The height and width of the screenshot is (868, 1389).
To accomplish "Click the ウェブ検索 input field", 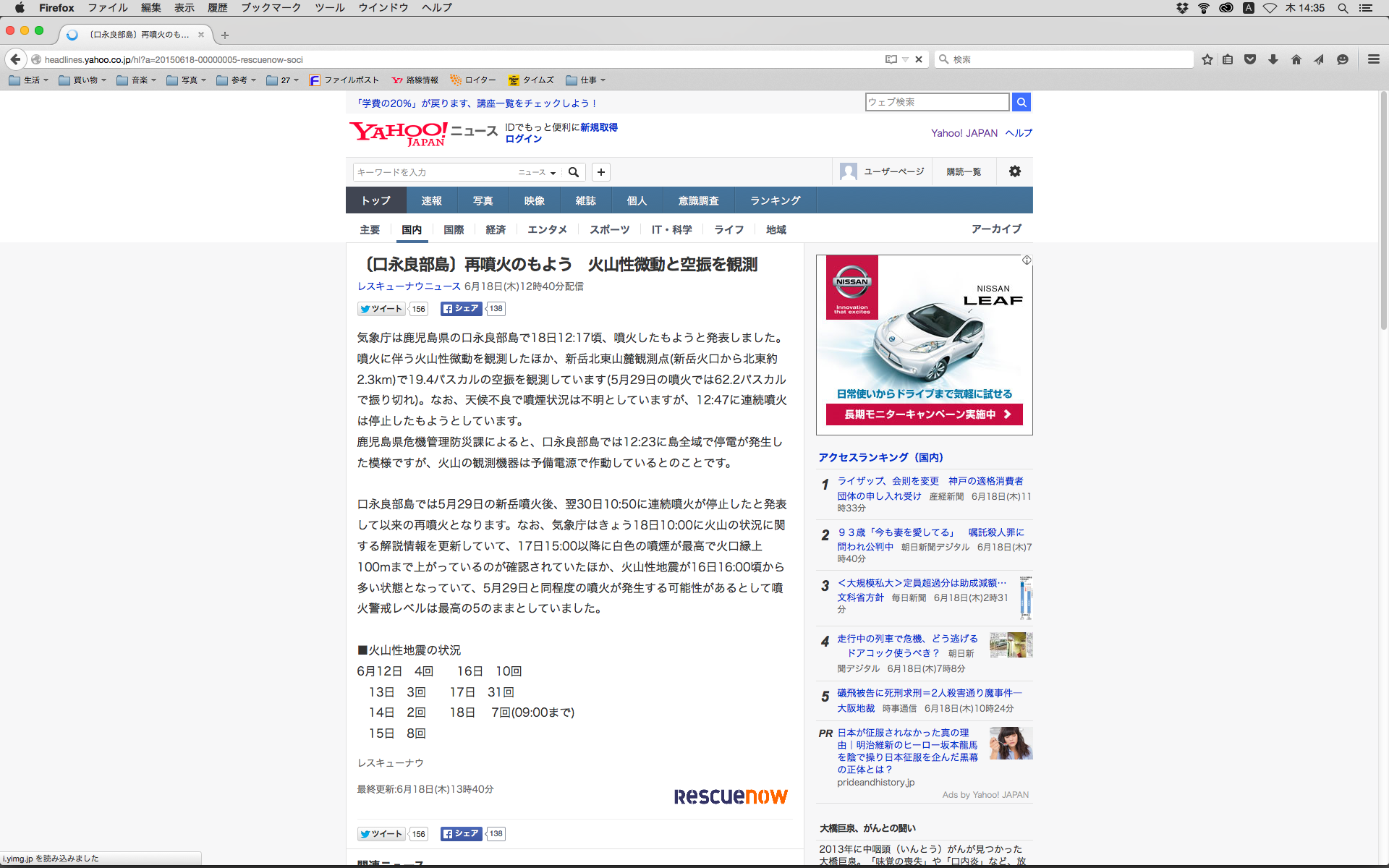I will pos(937,102).
